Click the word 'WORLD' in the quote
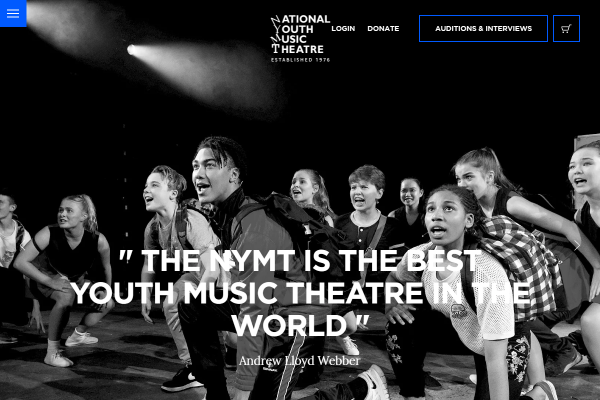Image resolution: width=600 pixels, height=400 pixels. pyautogui.click(x=289, y=326)
